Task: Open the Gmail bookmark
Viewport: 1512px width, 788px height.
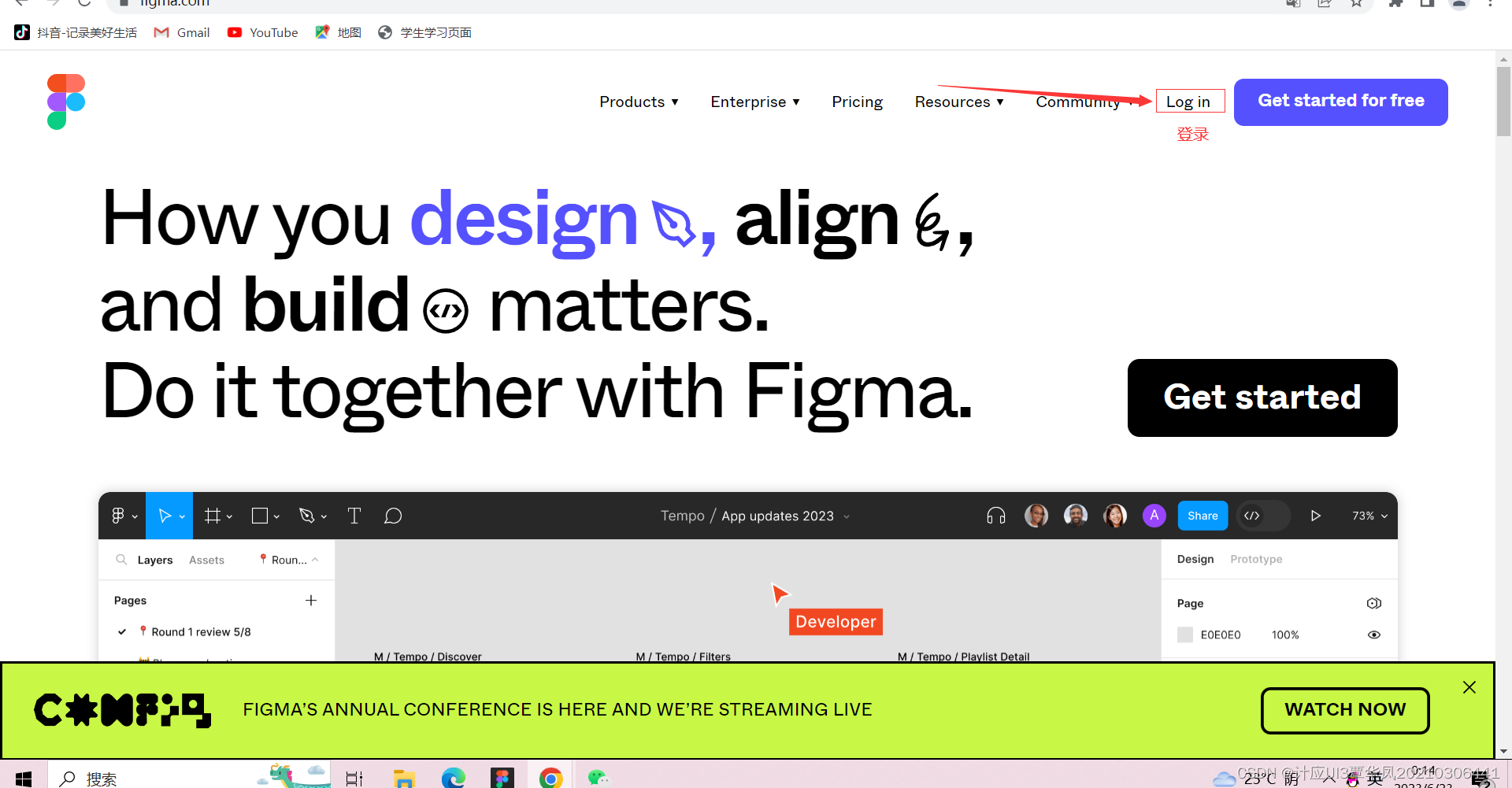Action: [x=182, y=32]
